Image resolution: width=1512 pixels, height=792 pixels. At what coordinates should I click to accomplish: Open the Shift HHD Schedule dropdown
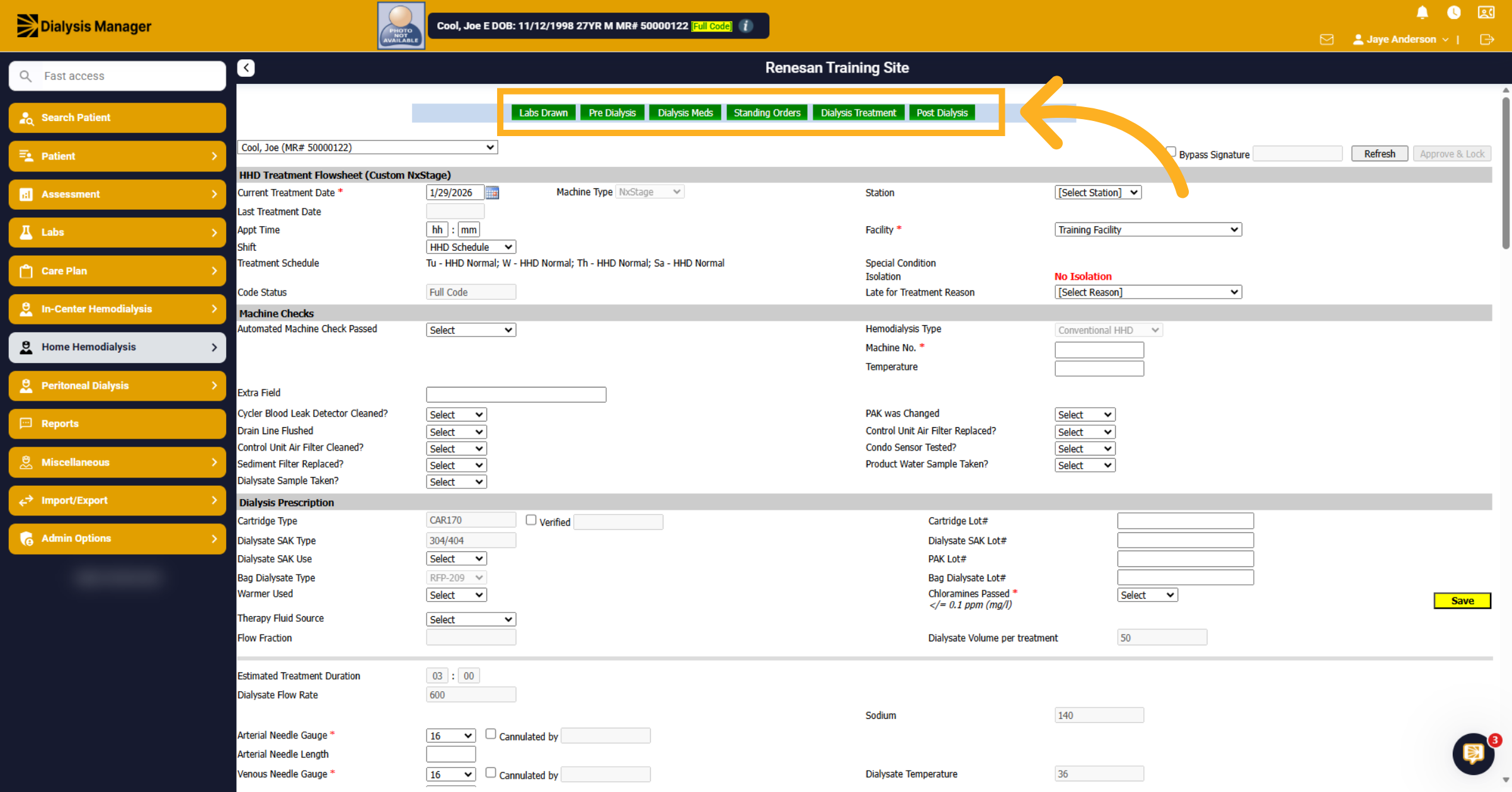click(x=471, y=247)
